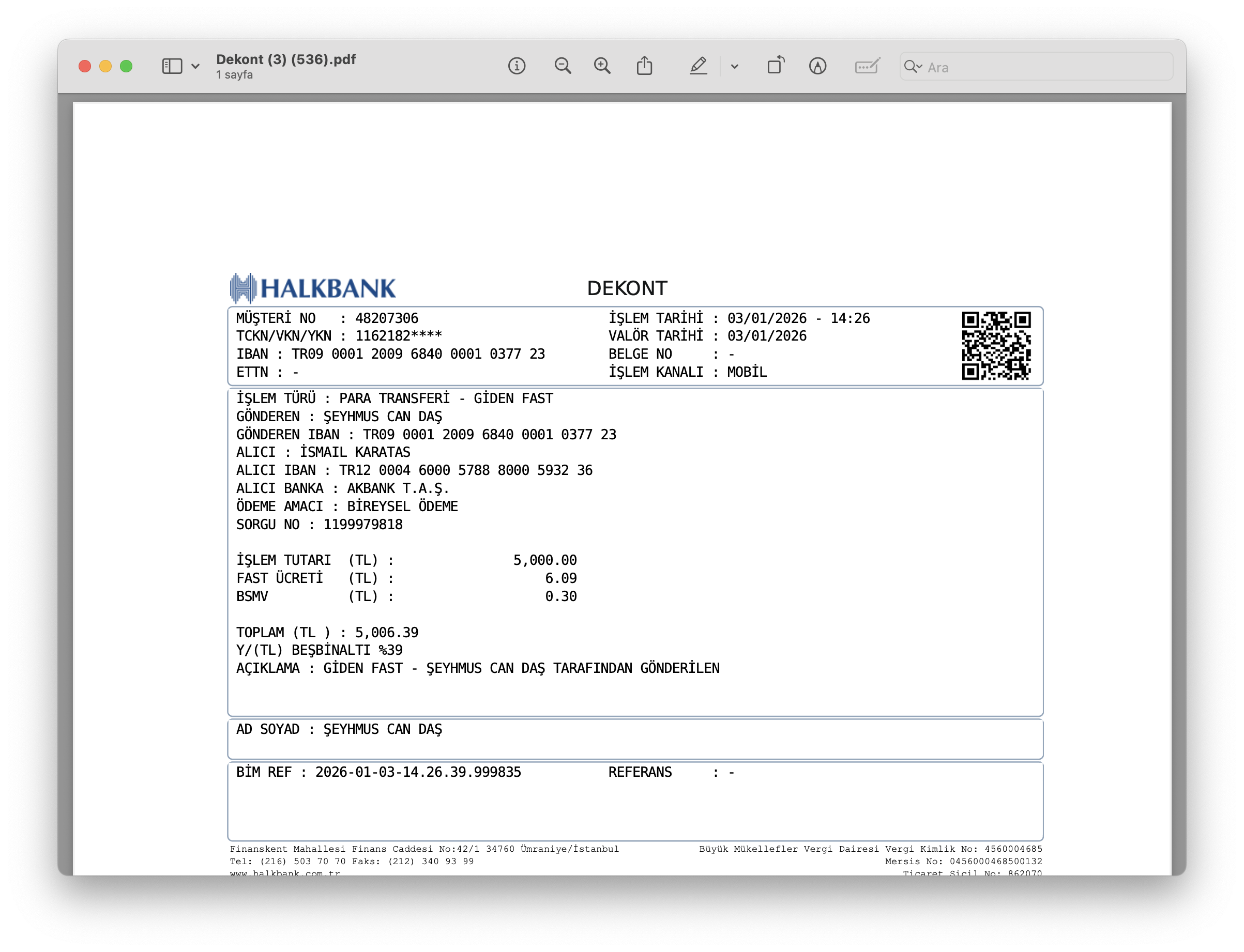This screenshot has width=1244, height=952.
Task: Click customer number 48207306
Action: point(387,318)
